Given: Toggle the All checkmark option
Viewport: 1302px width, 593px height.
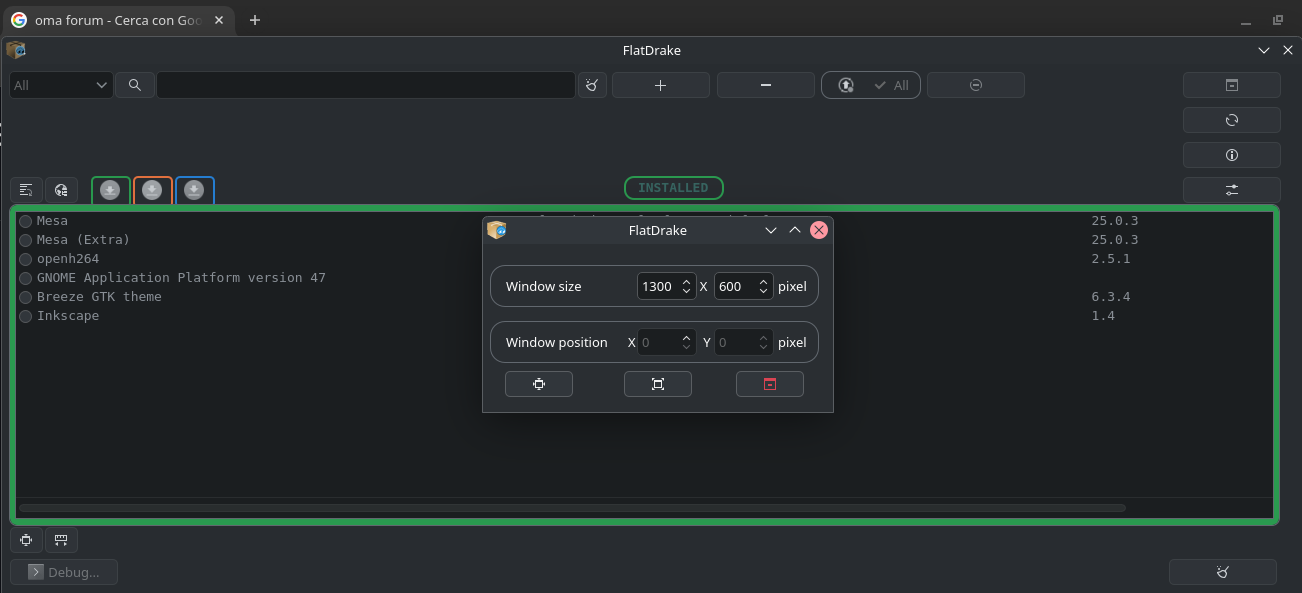Looking at the screenshot, I should point(891,85).
